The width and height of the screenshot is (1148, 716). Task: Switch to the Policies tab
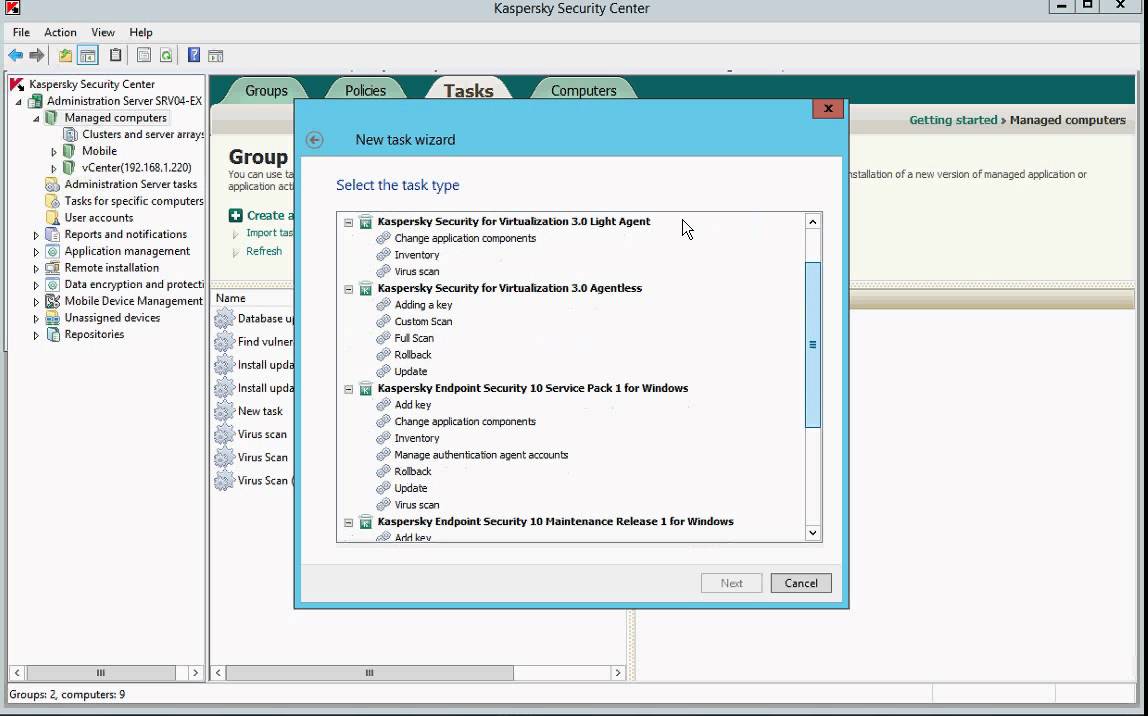click(x=365, y=91)
